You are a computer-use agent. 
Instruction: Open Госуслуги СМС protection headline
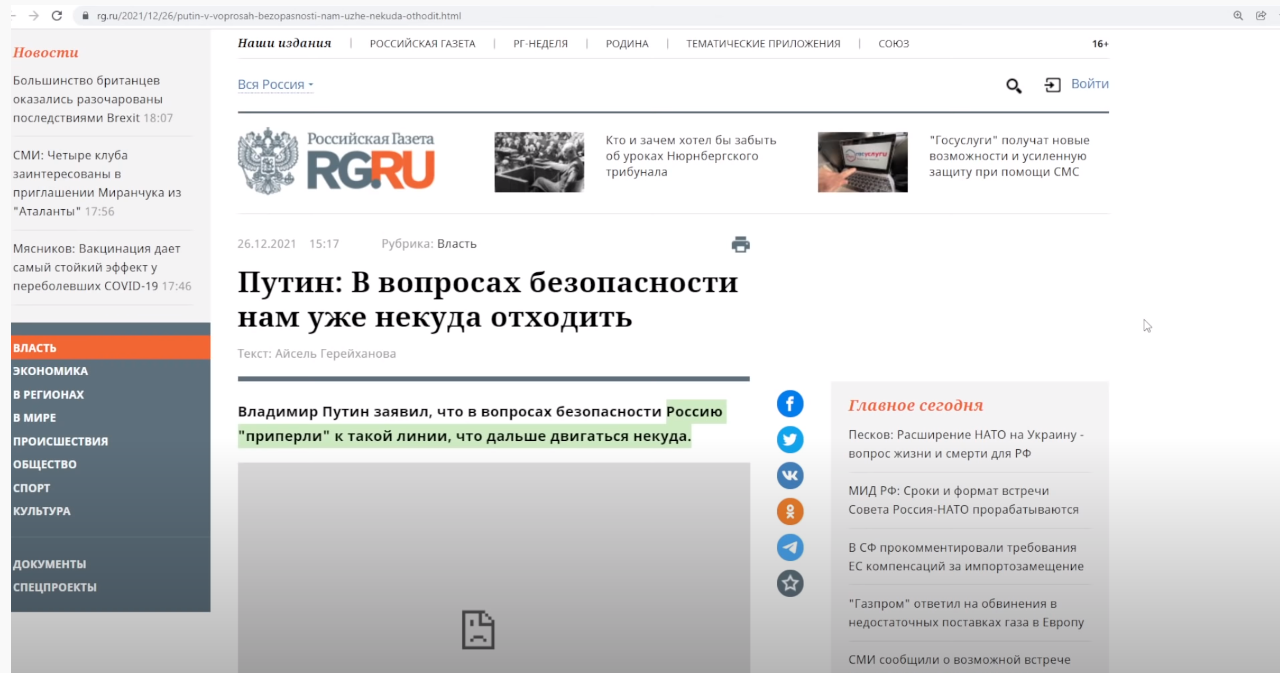coord(1009,156)
